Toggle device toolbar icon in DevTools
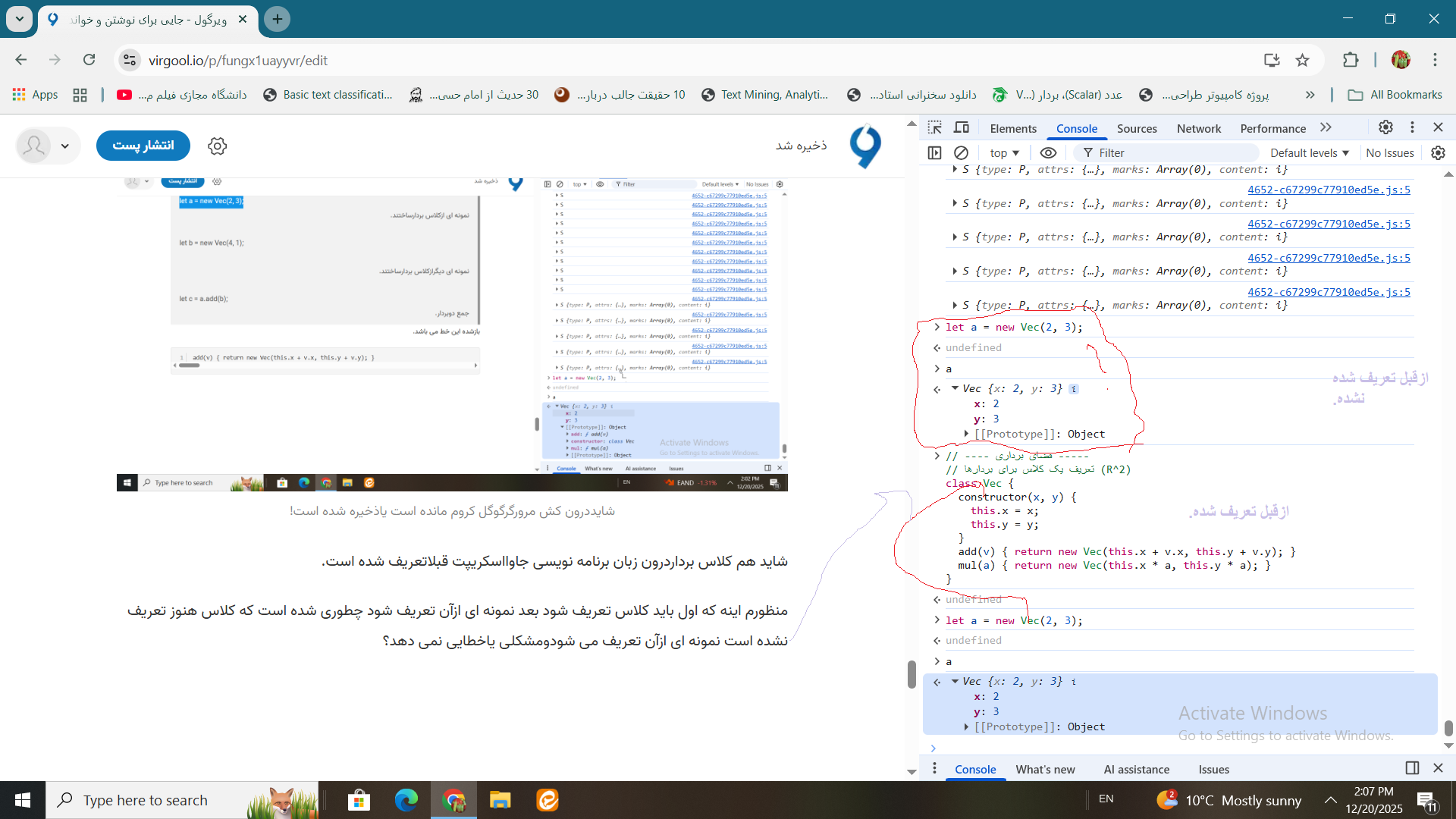 (961, 127)
